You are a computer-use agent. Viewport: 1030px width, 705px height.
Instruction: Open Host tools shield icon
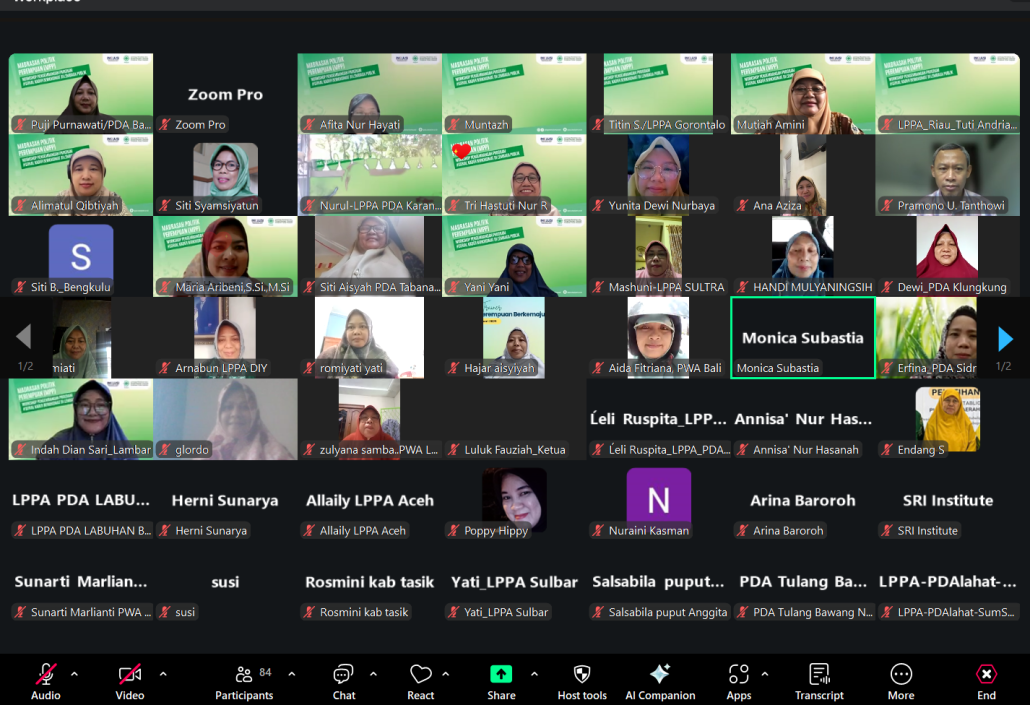(582, 681)
